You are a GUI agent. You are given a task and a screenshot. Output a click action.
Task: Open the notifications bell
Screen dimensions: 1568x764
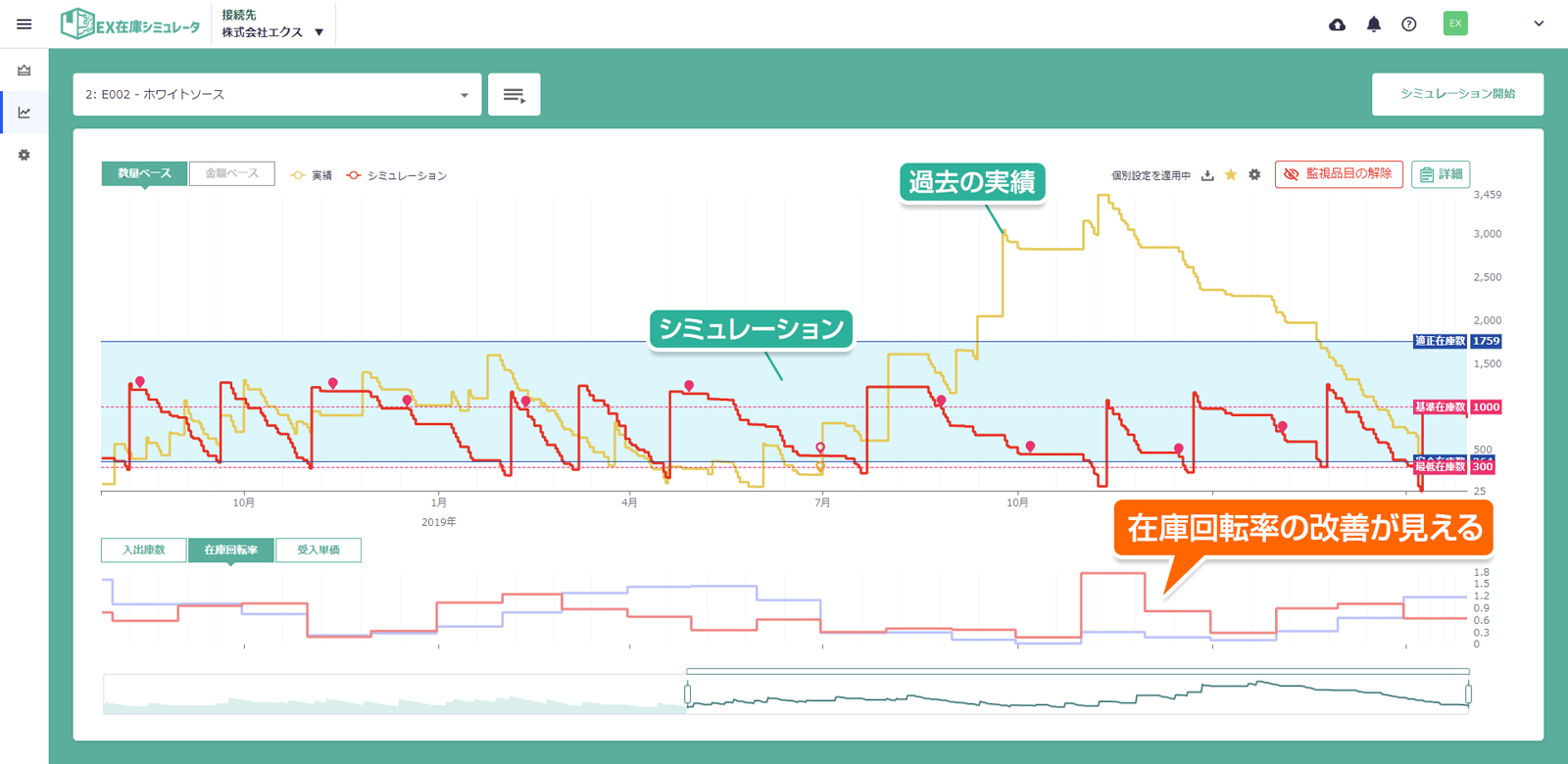click(1373, 24)
